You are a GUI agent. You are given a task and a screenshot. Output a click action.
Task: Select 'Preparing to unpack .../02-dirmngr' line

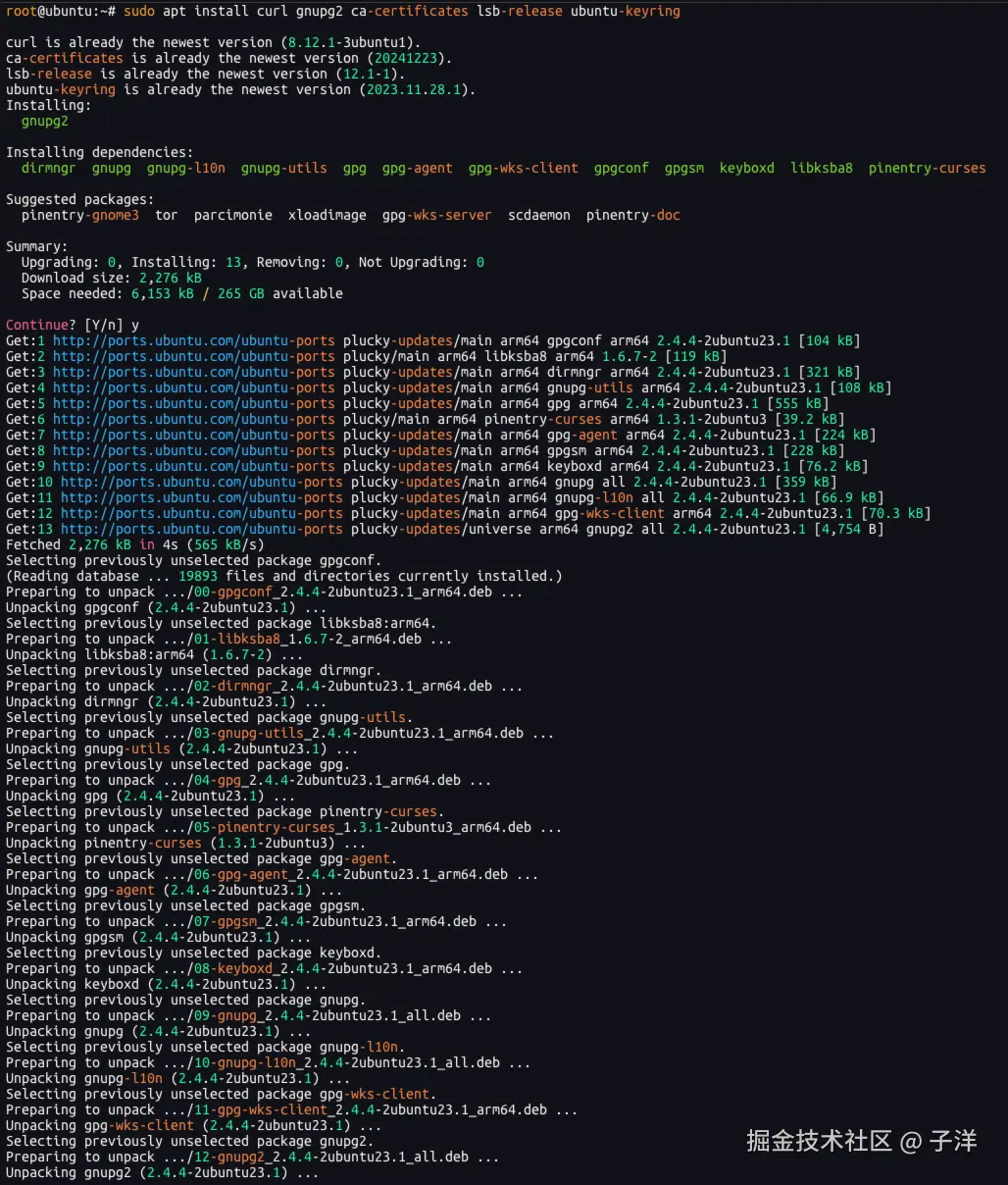click(265, 687)
